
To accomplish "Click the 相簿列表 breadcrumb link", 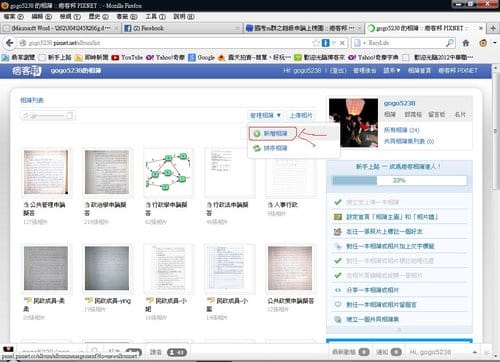I will pos(32,100).
